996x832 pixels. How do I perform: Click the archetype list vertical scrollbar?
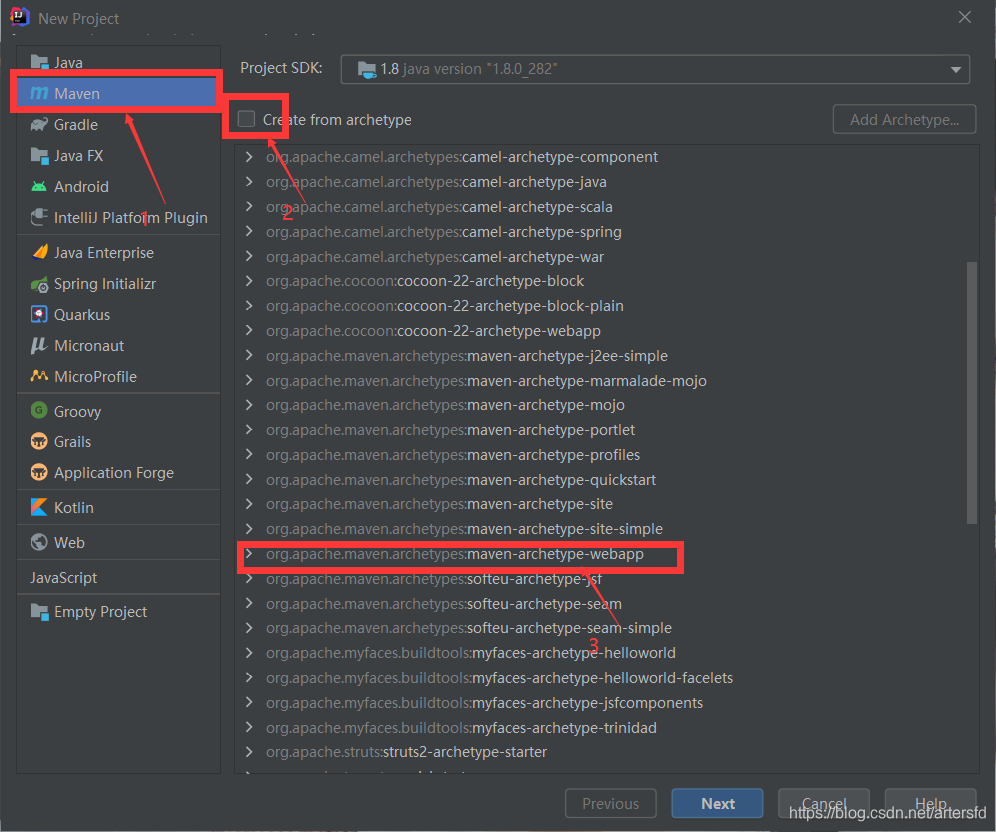971,393
